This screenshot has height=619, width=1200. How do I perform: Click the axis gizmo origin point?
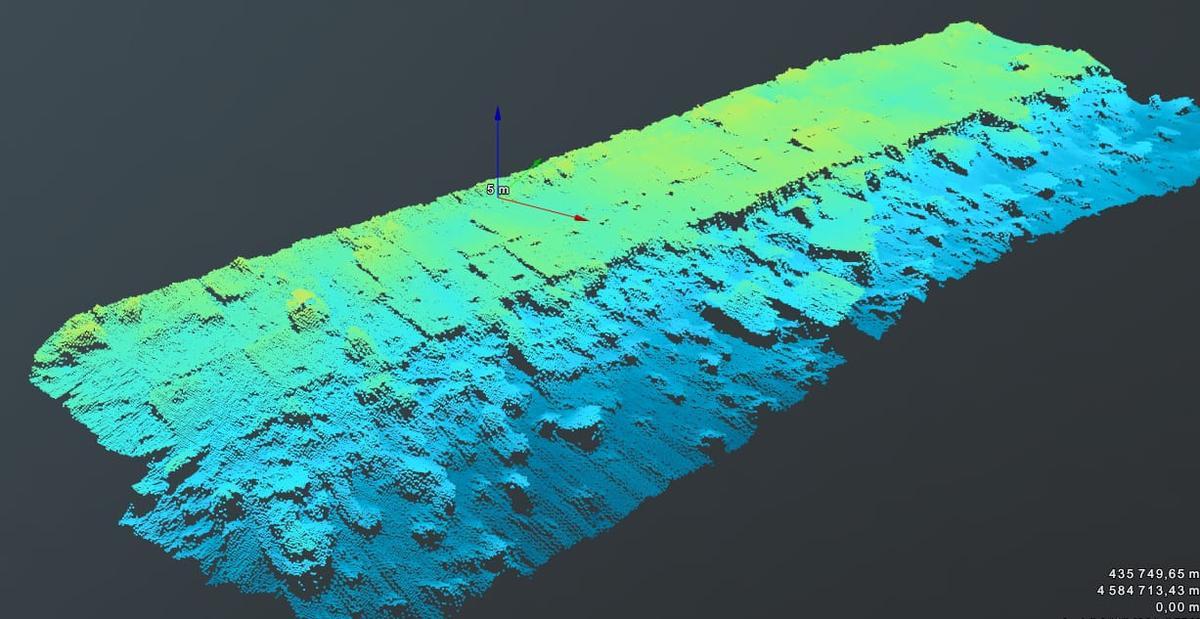[x=498, y=197]
